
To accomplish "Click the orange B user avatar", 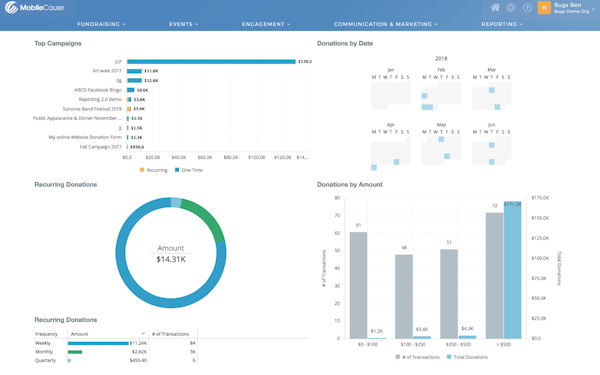I will click(x=544, y=8).
